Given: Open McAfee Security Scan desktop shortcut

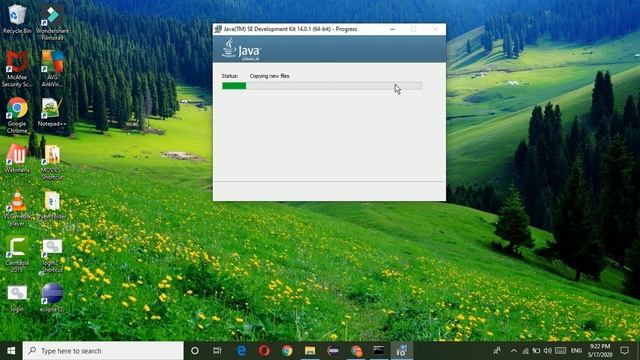Looking at the screenshot, I should click(17, 69).
